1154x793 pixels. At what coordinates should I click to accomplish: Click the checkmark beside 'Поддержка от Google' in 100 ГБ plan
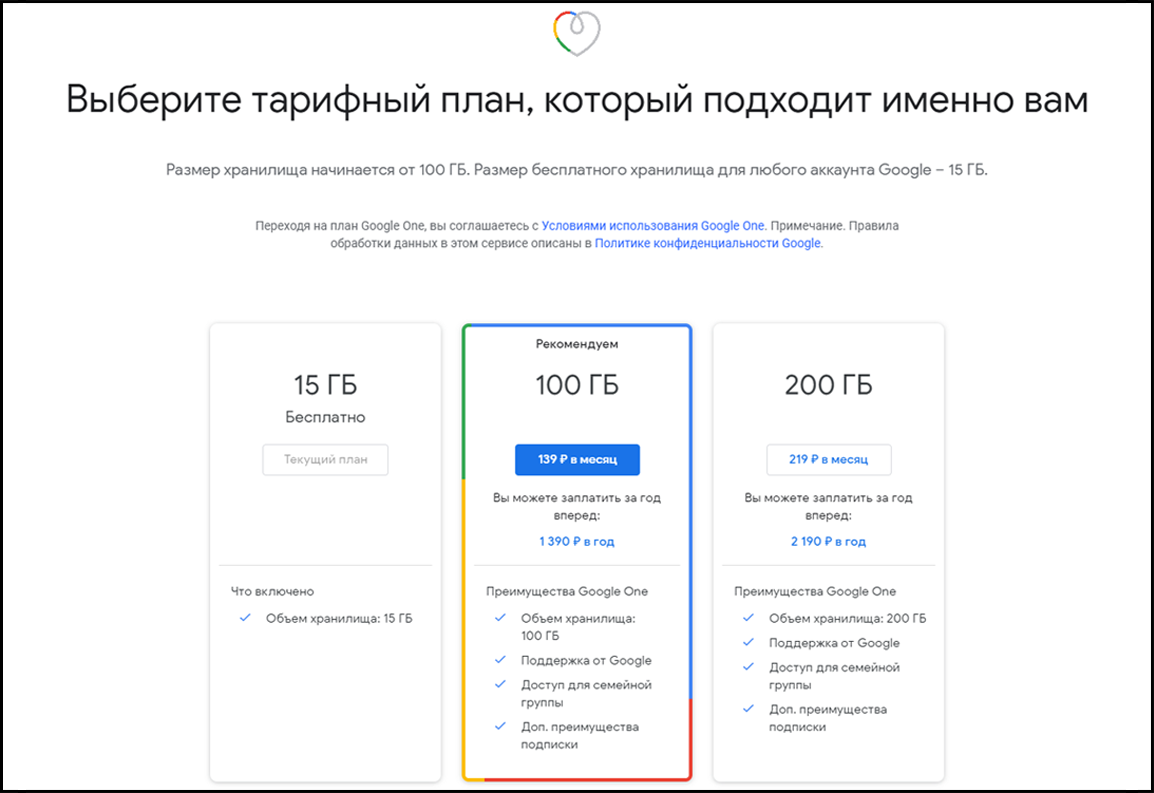point(500,660)
